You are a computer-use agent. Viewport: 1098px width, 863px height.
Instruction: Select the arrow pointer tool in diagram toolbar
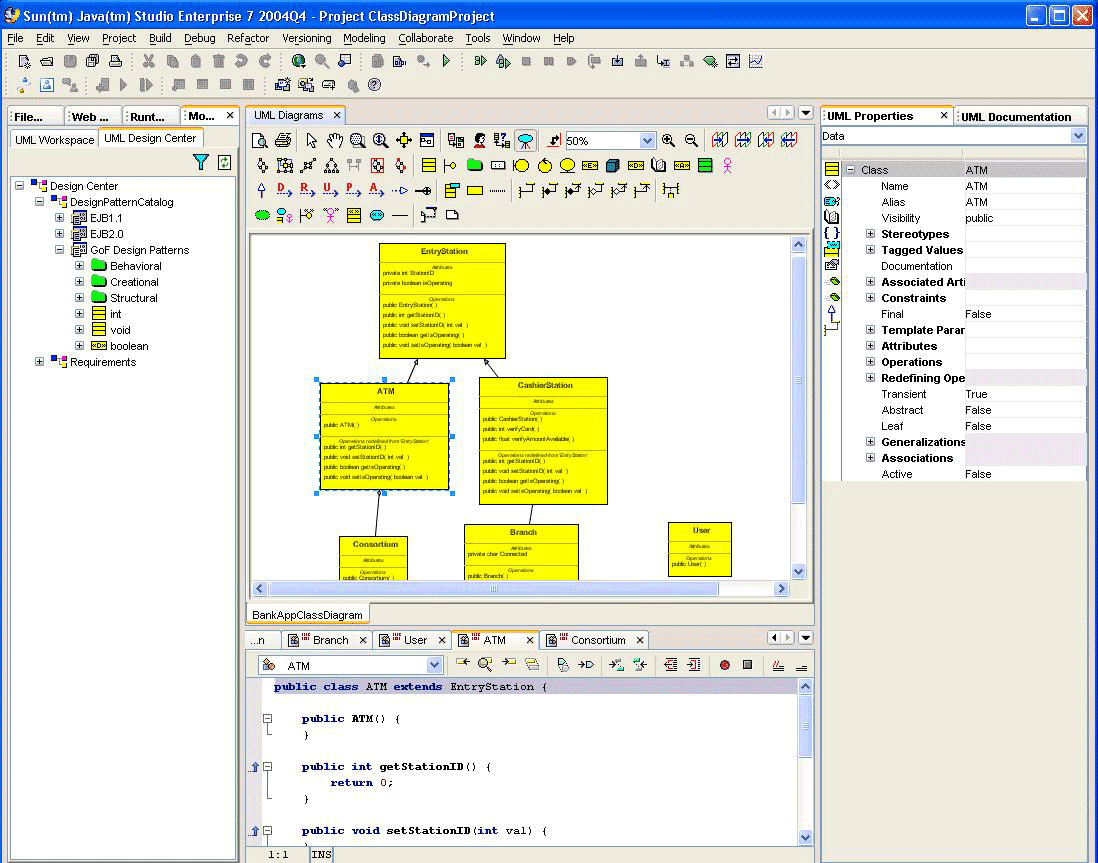tap(312, 141)
